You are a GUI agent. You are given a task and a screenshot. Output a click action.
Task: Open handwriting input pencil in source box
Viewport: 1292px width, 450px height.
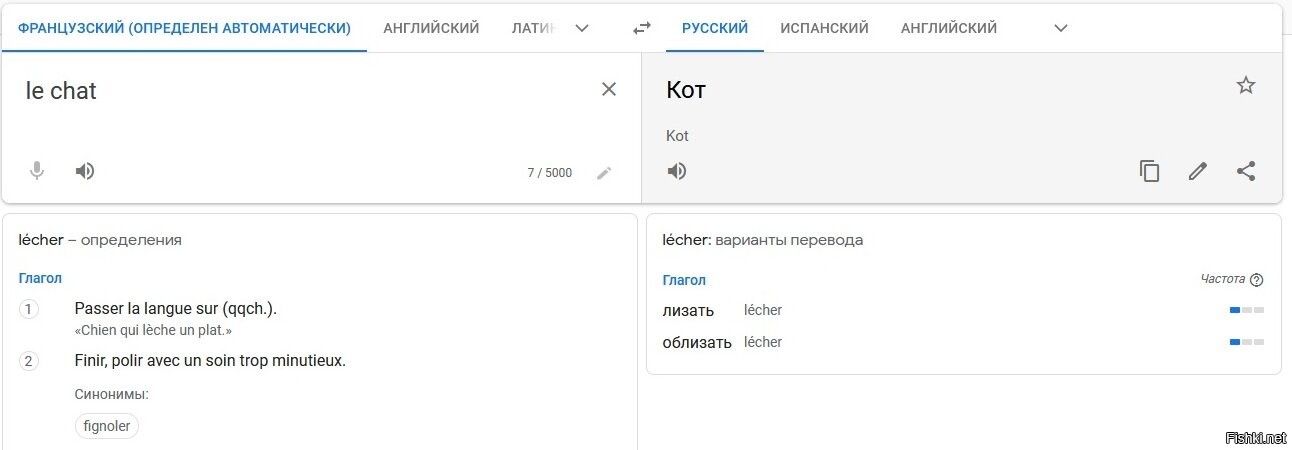(x=604, y=173)
